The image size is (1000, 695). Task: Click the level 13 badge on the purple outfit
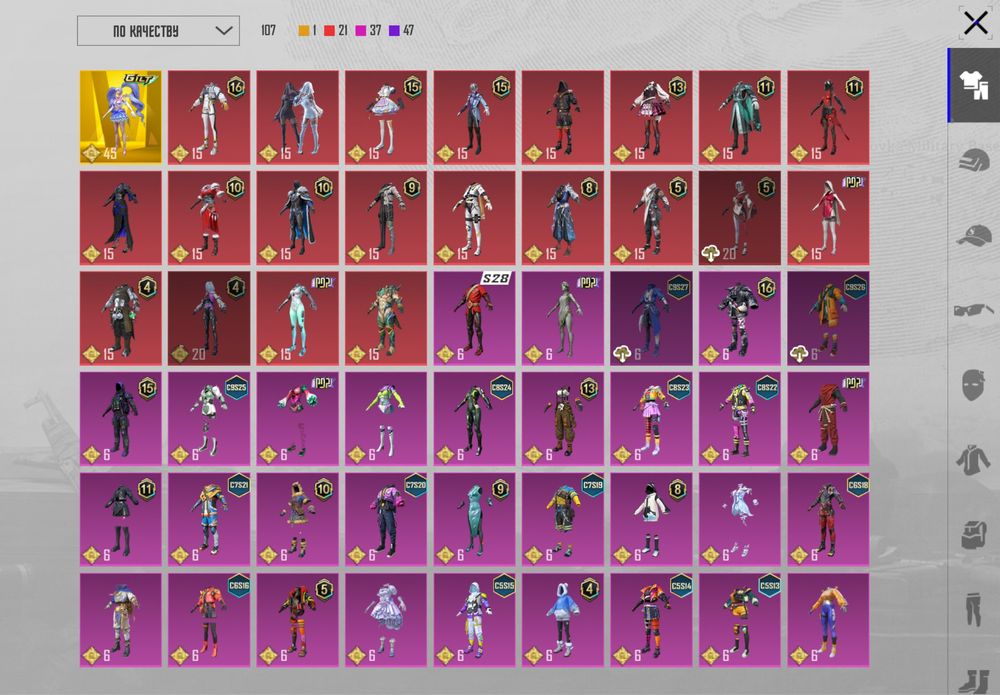(x=589, y=388)
